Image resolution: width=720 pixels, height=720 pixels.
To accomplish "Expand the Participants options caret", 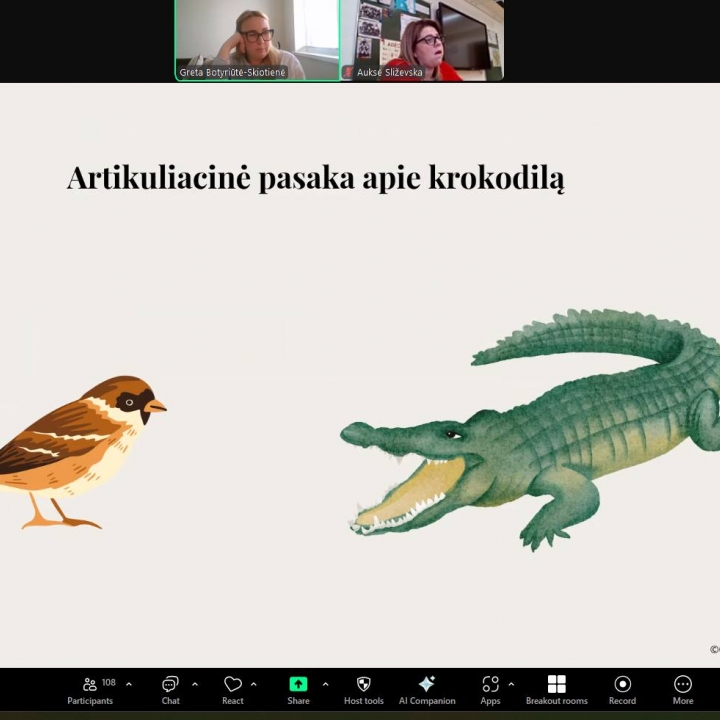I will pos(129,684).
